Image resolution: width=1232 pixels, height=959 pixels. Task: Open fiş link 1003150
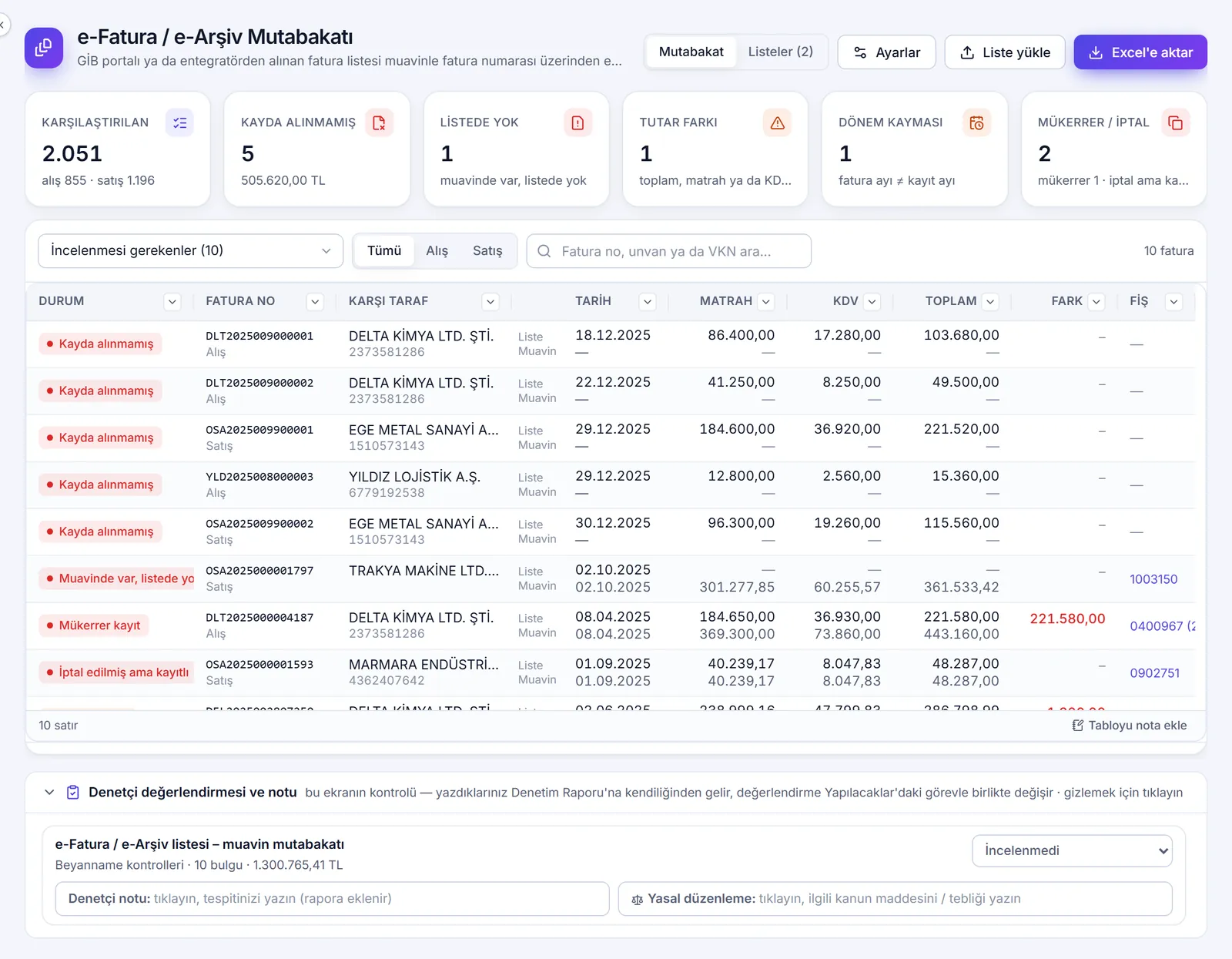pos(1153,579)
